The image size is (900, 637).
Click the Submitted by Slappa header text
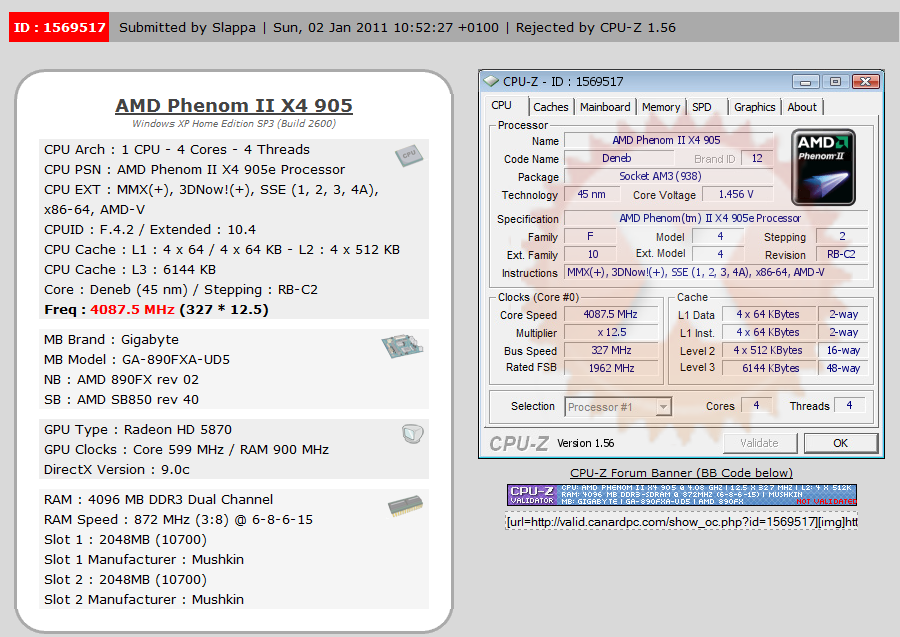click(187, 28)
